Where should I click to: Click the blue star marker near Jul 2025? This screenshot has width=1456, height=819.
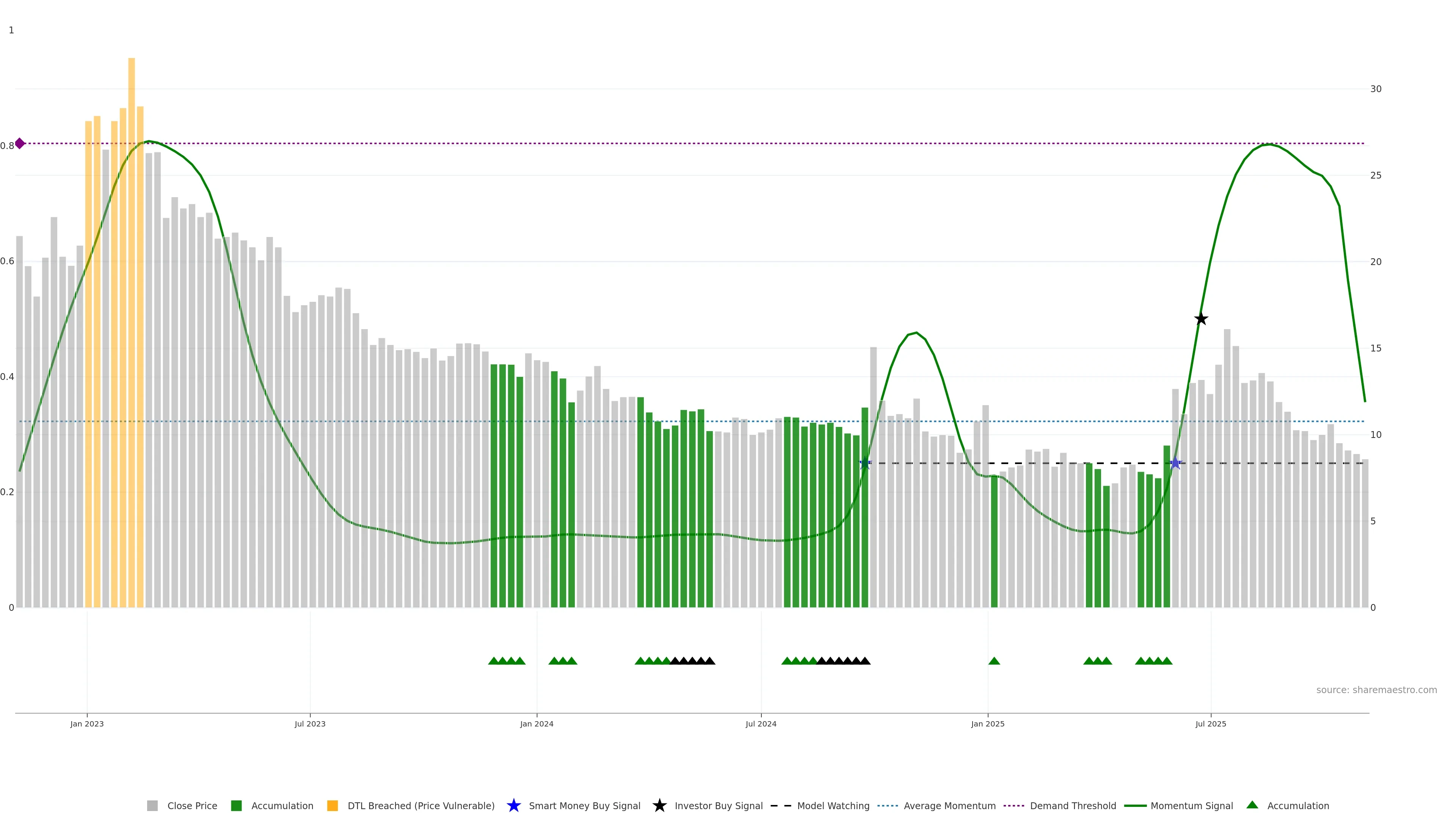tap(1176, 463)
